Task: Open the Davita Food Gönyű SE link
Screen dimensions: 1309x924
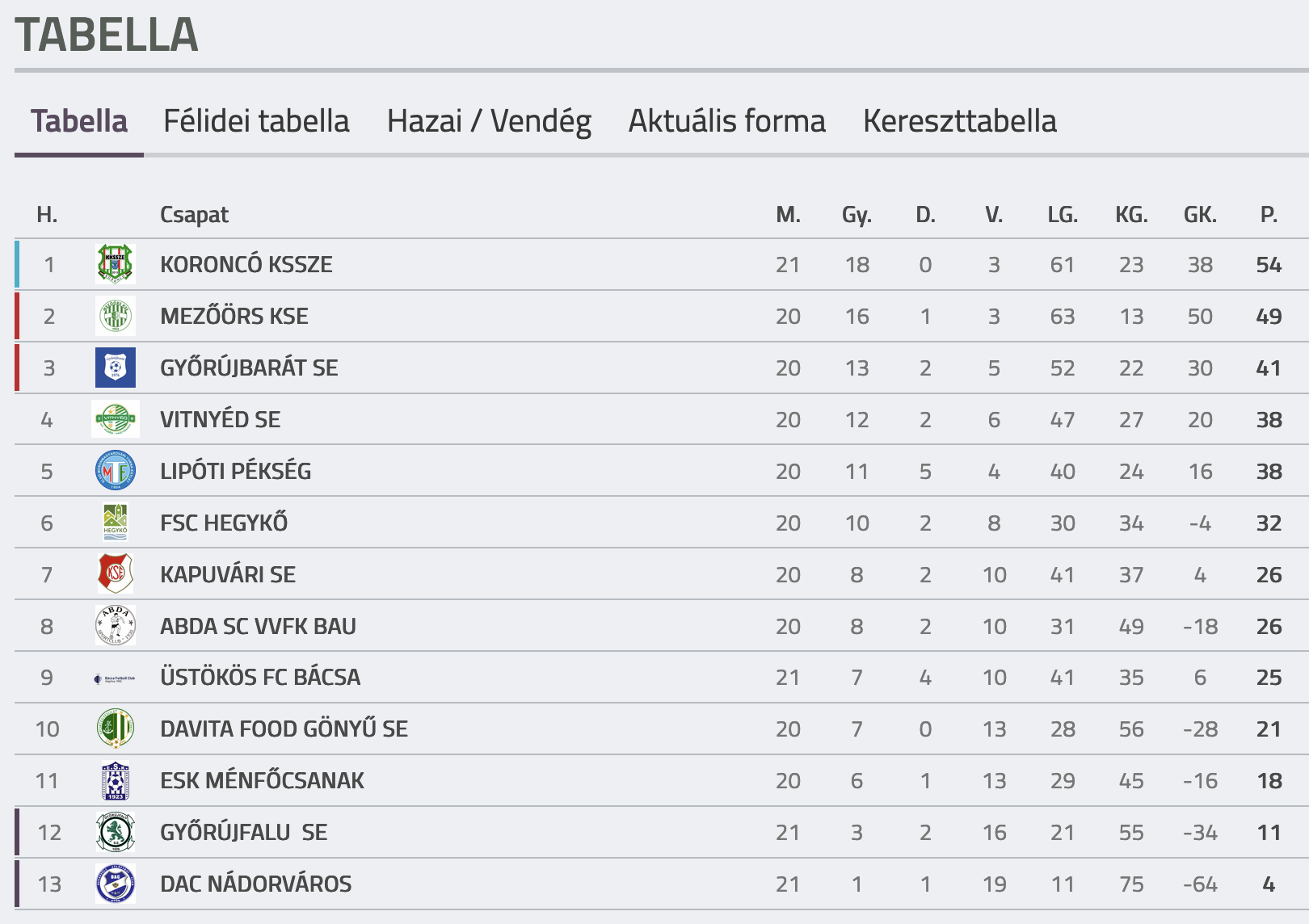Action: 284,729
